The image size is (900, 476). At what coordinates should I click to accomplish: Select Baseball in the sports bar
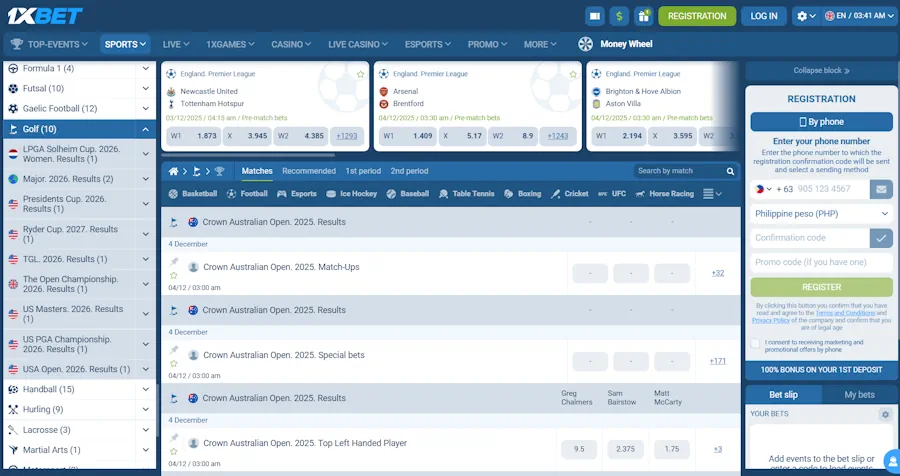point(408,194)
